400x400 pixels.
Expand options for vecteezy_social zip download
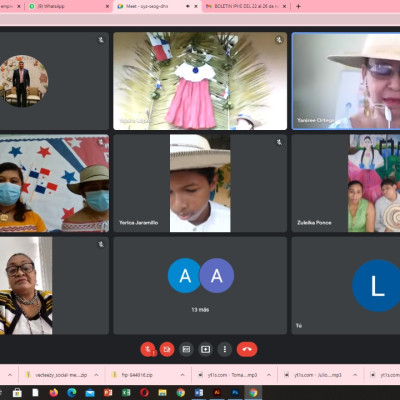pos(96,375)
